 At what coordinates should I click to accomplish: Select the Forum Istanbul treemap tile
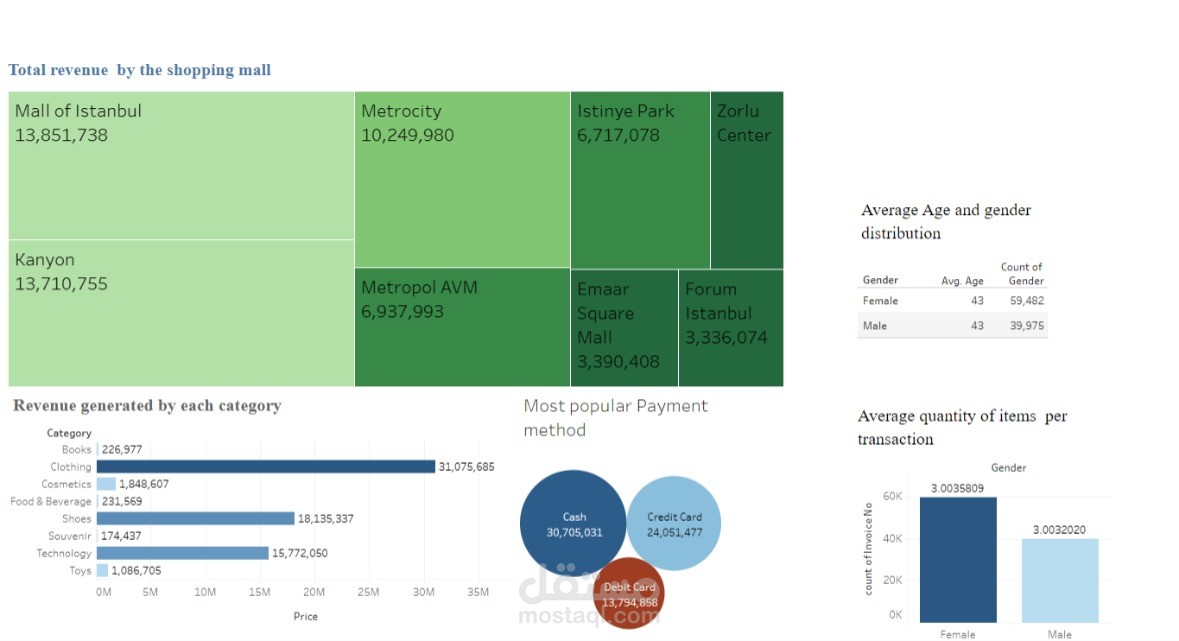pos(732,328)
